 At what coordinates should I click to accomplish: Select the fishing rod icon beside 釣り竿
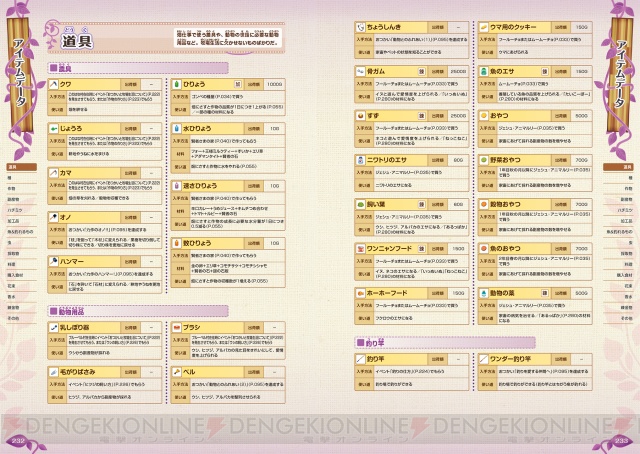coord(360,359)
